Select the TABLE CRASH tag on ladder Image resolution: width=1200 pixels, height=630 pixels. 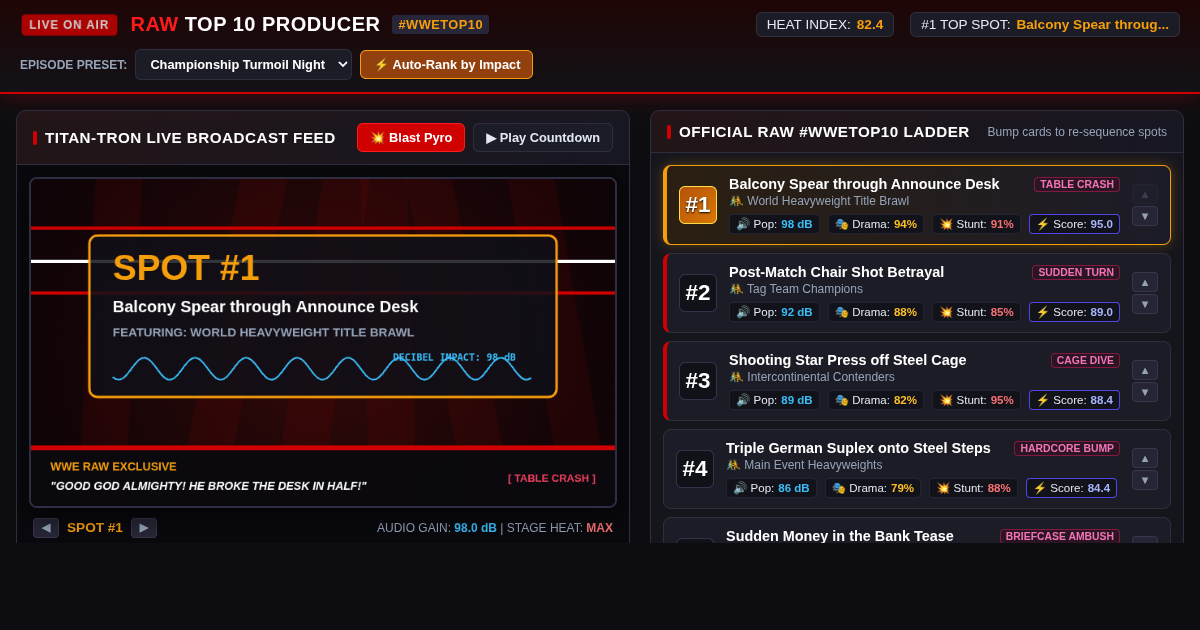point(1077,184)
